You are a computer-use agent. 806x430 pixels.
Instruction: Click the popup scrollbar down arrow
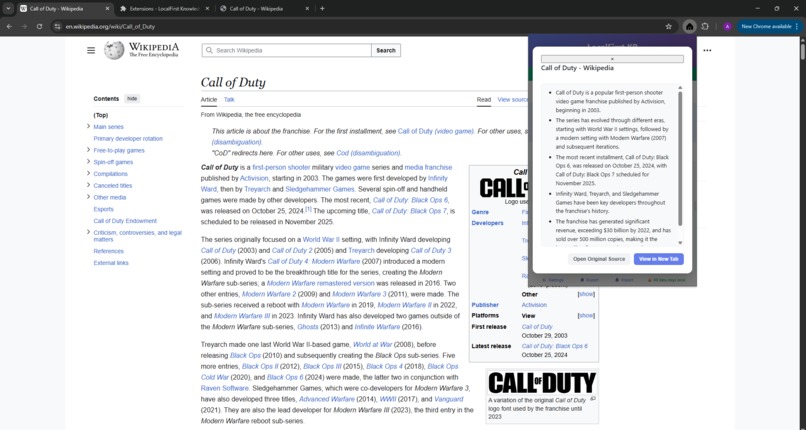(680, 243)
